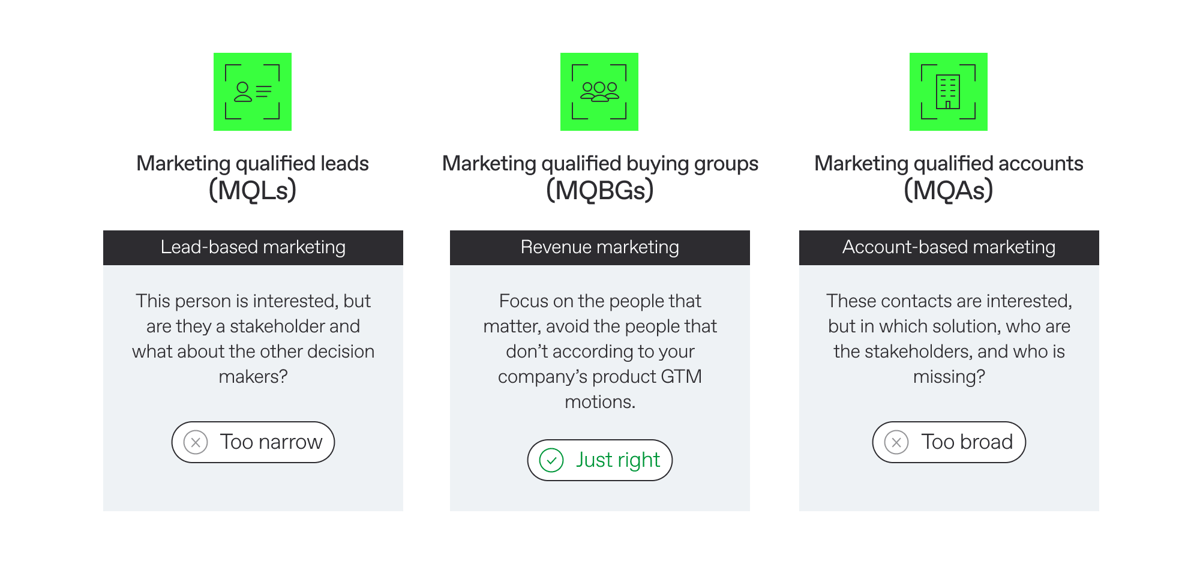Click the green buying group people icon
The height and width of the screenshot is (564, 1200).
(x=599, y=92)
